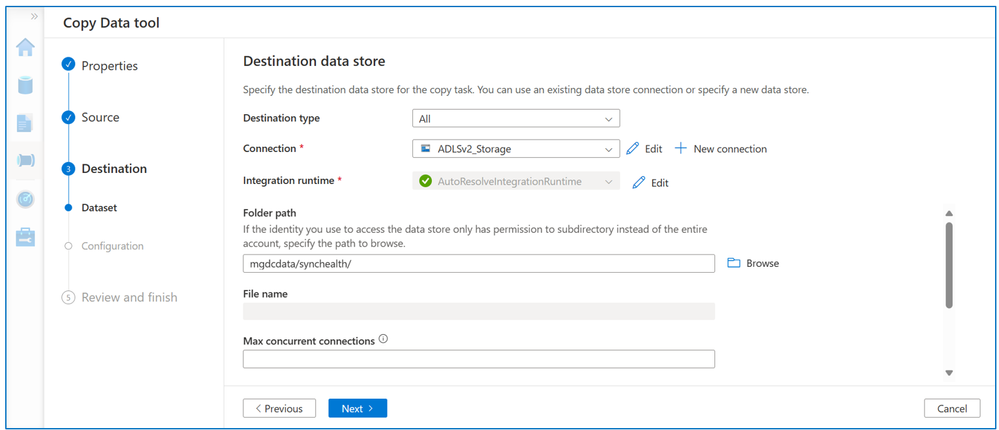This screenshot has height=430, width=999.
Task: Click the storage icon in Connection dropdown
Action: coord(425,148)
